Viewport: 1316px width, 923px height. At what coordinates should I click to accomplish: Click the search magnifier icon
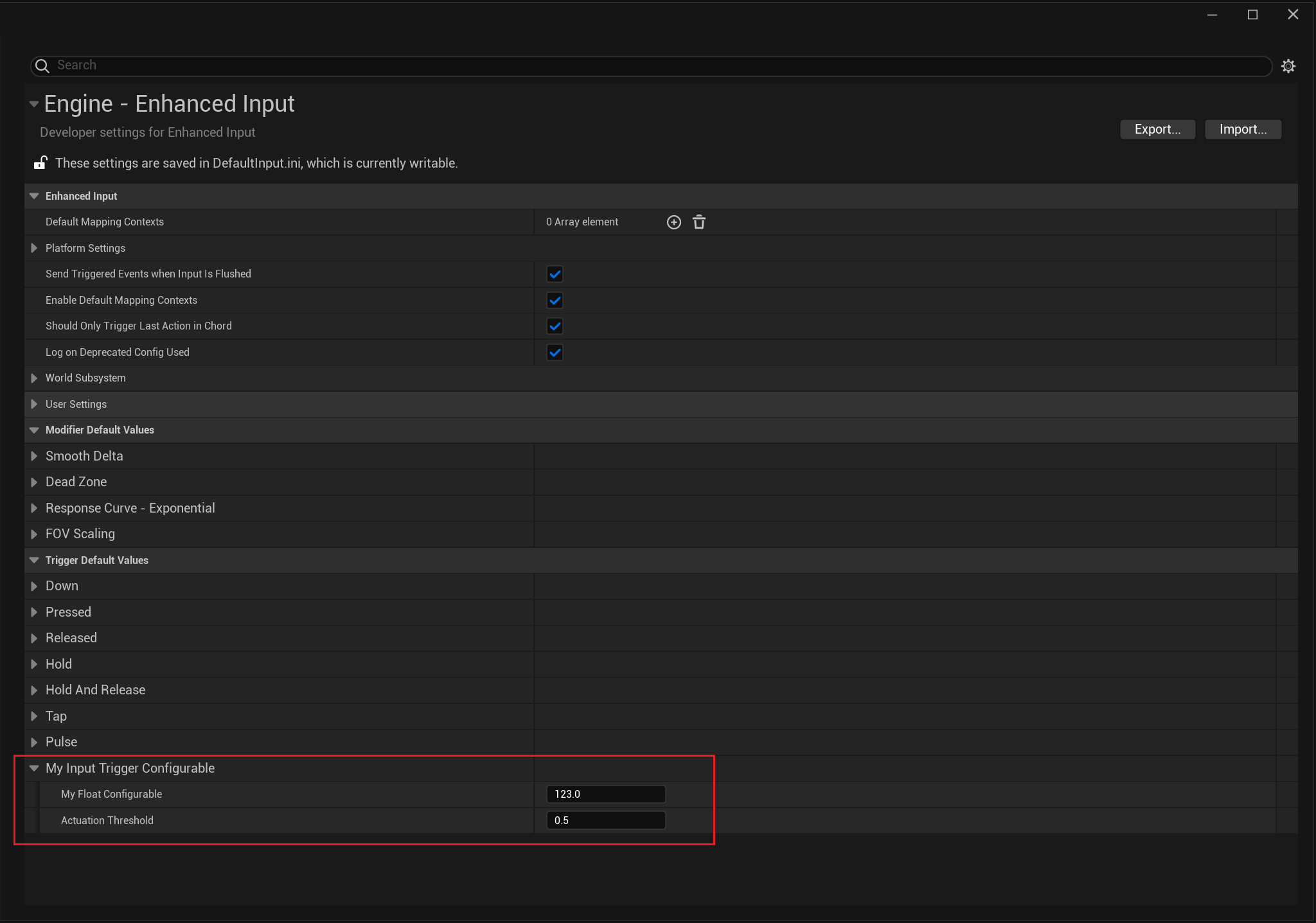coord(42,66)
